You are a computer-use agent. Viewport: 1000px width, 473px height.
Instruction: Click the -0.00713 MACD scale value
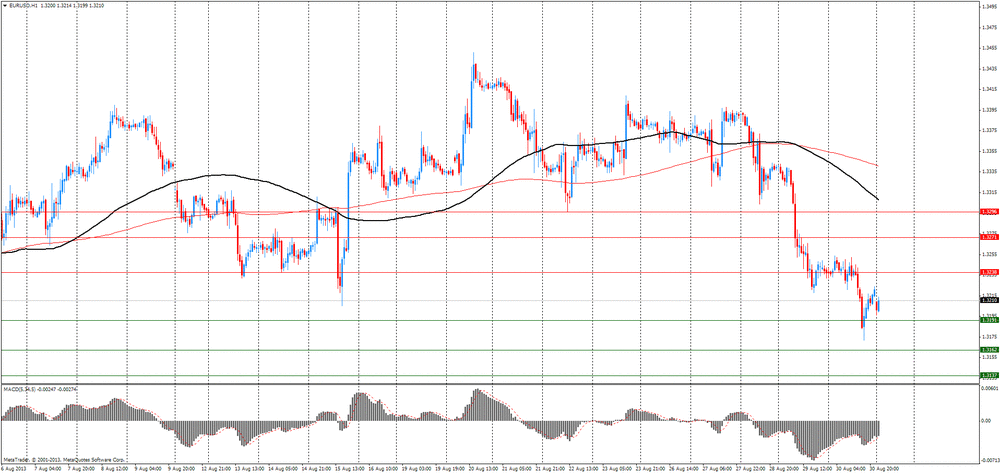point(990,460)
